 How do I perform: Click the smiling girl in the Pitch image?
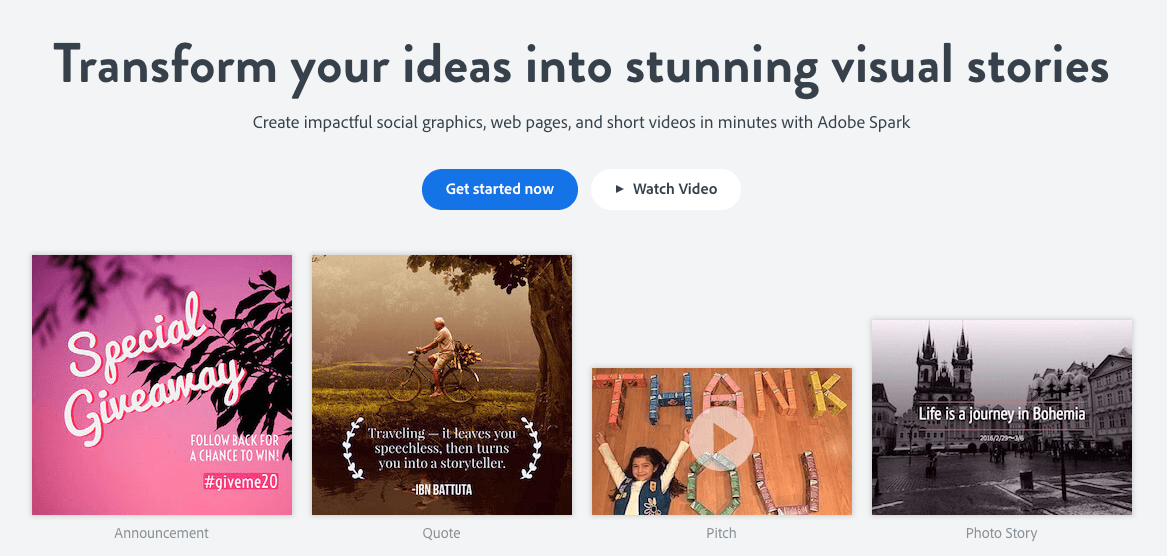pyautogui.click(x=645, y=474)
